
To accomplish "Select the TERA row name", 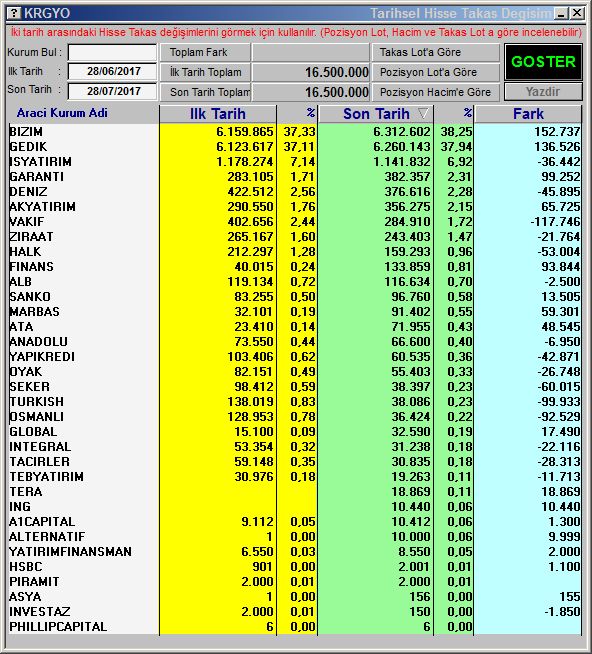I will tap(25, 492).
